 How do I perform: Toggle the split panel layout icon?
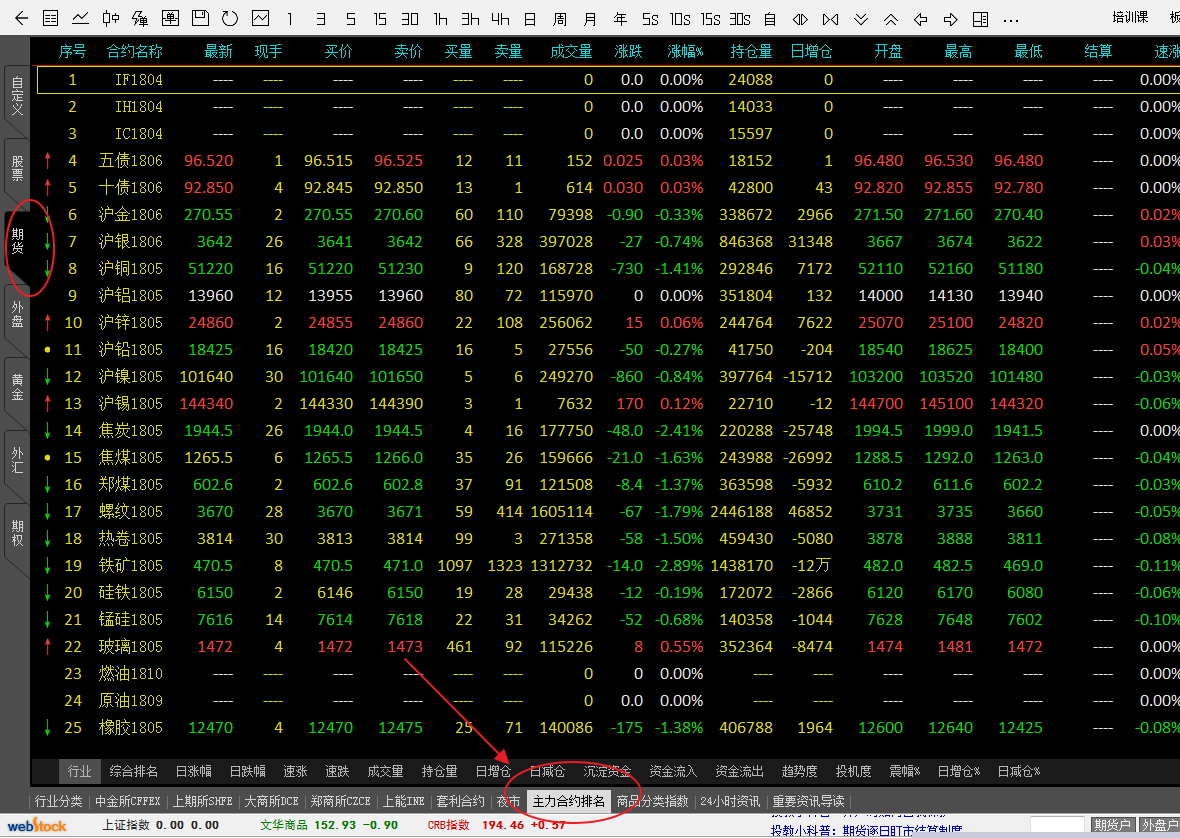981,18
